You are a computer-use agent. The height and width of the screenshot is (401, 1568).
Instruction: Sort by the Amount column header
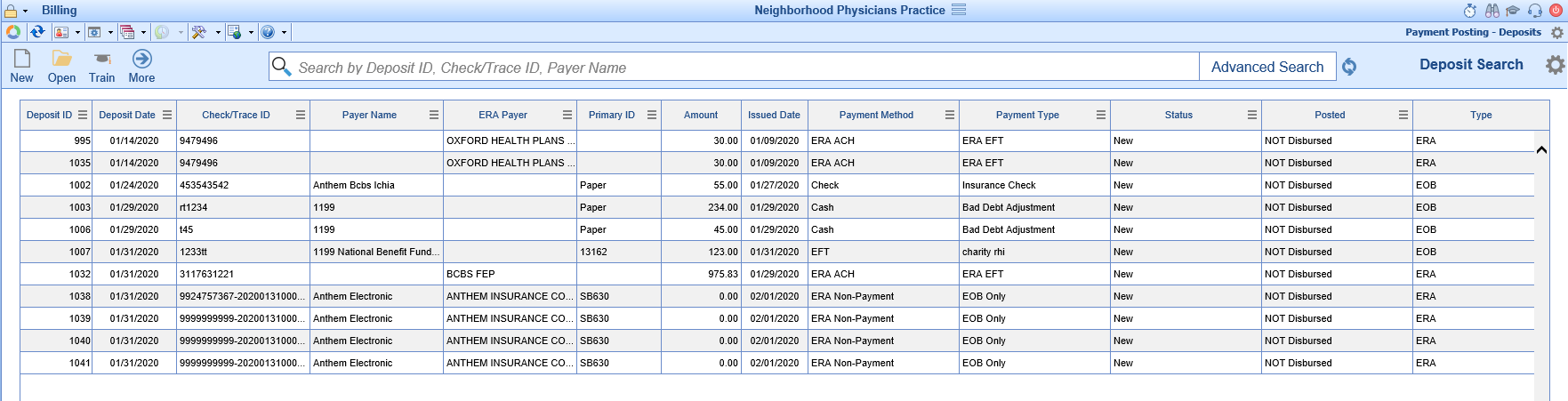(x=701, y=115)
